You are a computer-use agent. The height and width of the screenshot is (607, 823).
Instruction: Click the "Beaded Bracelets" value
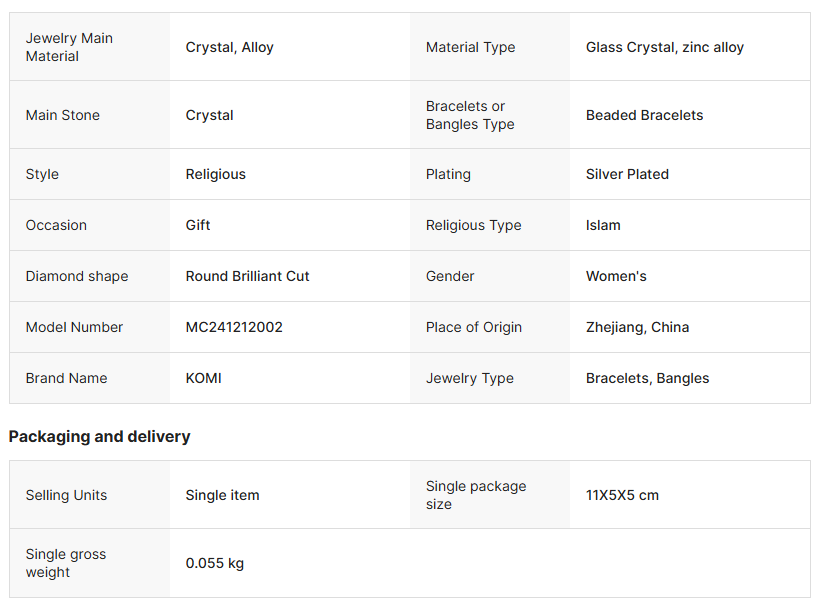tap(644, 115)
